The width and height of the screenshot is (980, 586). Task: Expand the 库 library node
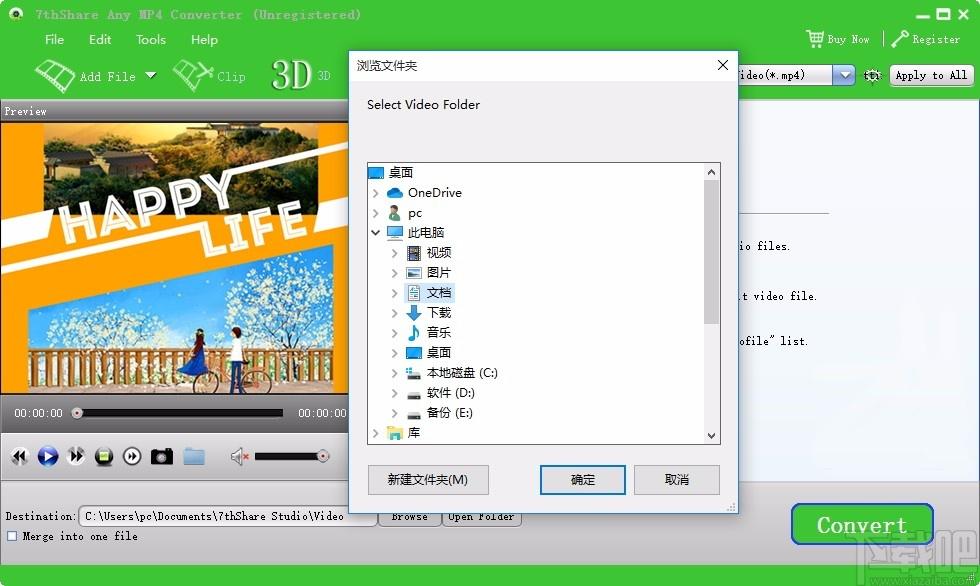point(376,433)
